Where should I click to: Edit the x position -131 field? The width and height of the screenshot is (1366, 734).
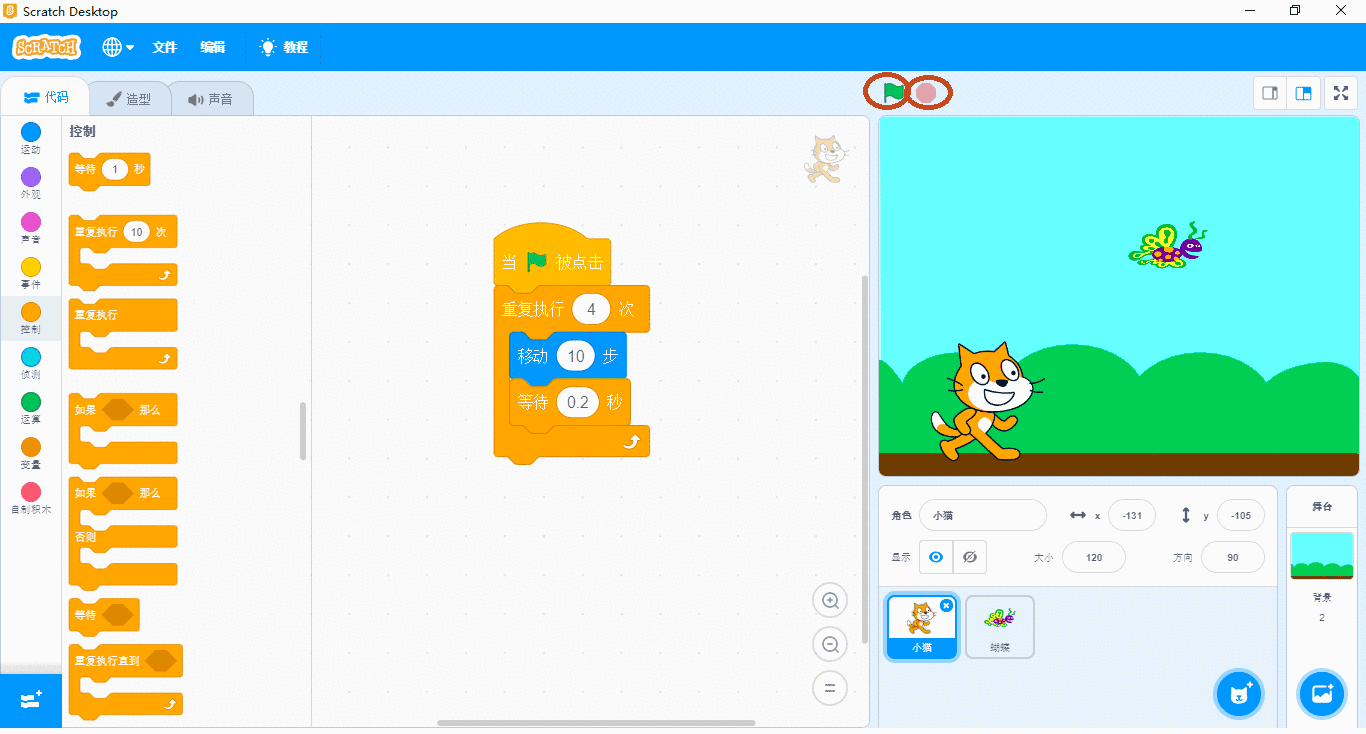pyautogui.click(x=1132, y=515)
